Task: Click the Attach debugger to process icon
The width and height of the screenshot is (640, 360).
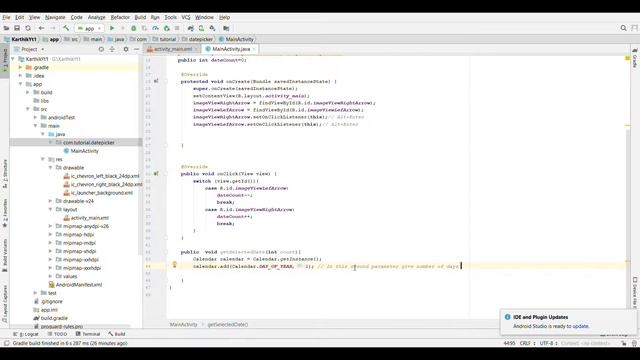Action: pos(167,28)
